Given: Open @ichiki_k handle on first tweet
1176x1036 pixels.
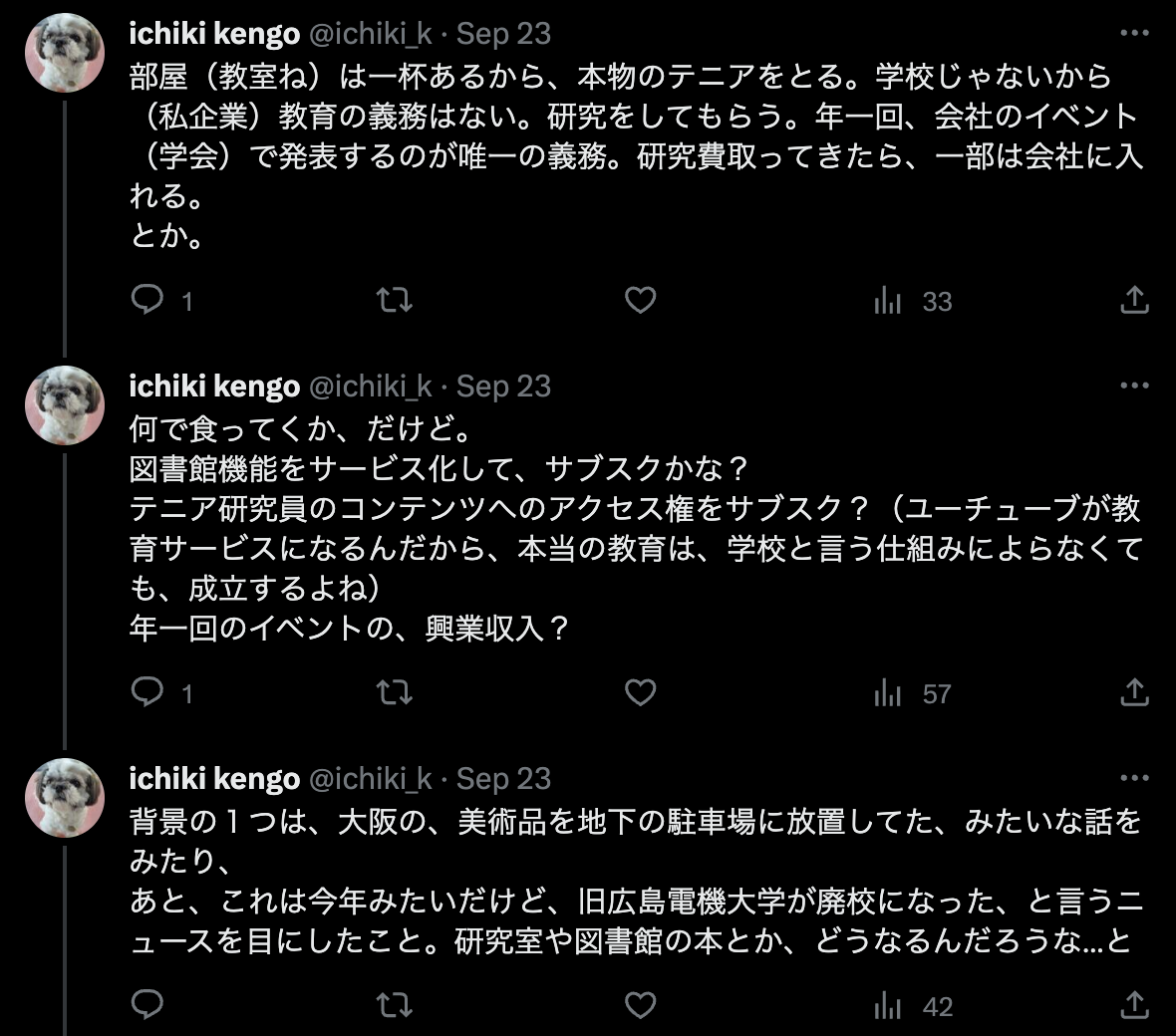Looking at the screenshot, I should point(371,34).
